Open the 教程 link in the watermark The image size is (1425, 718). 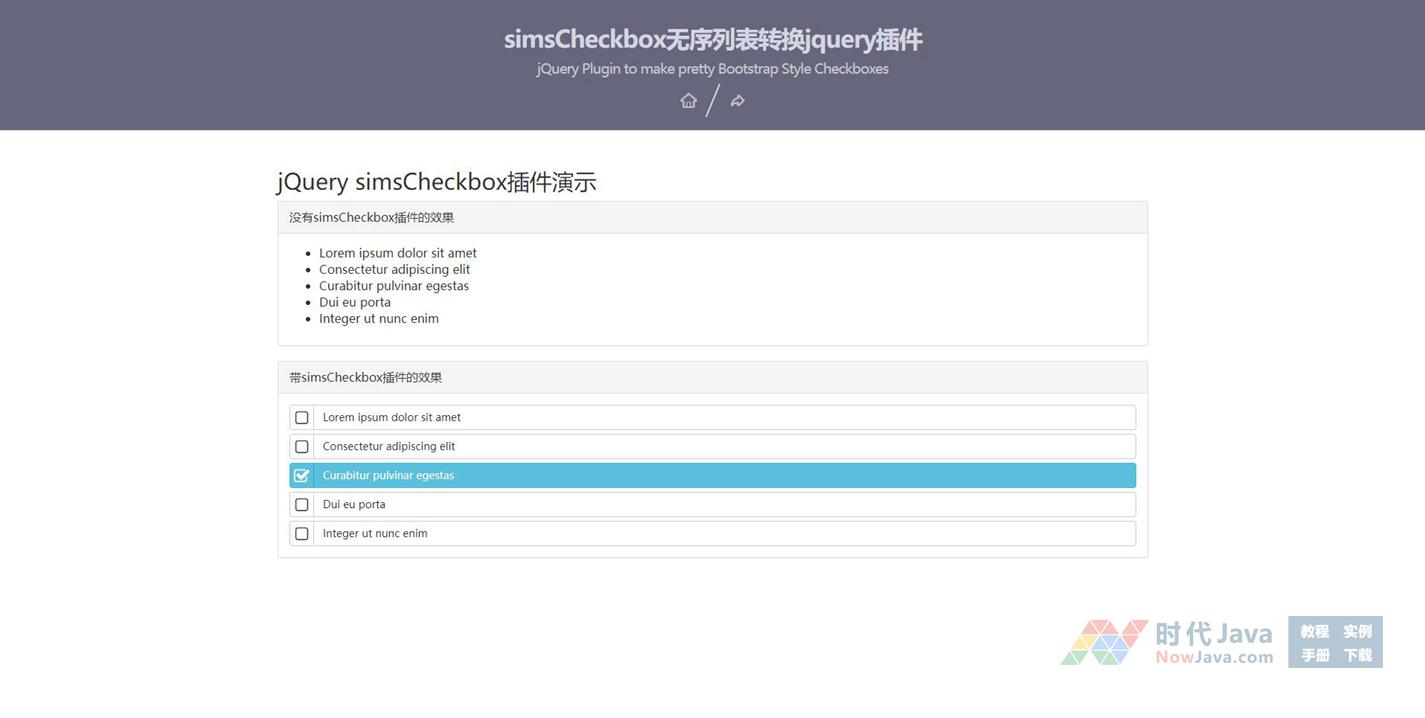pos(1314,631)
